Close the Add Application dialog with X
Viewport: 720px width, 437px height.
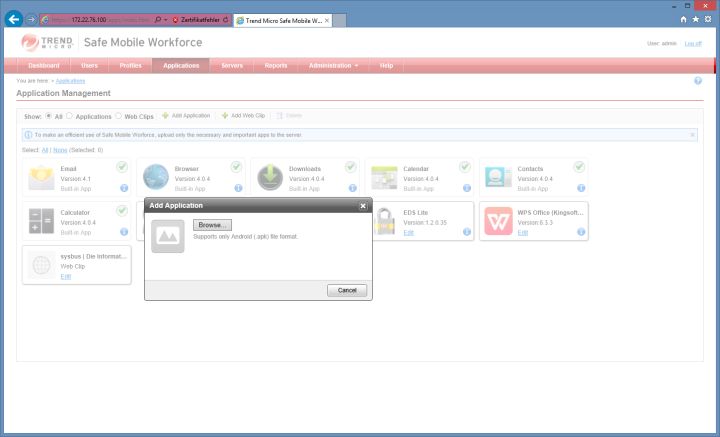point(363,205)
